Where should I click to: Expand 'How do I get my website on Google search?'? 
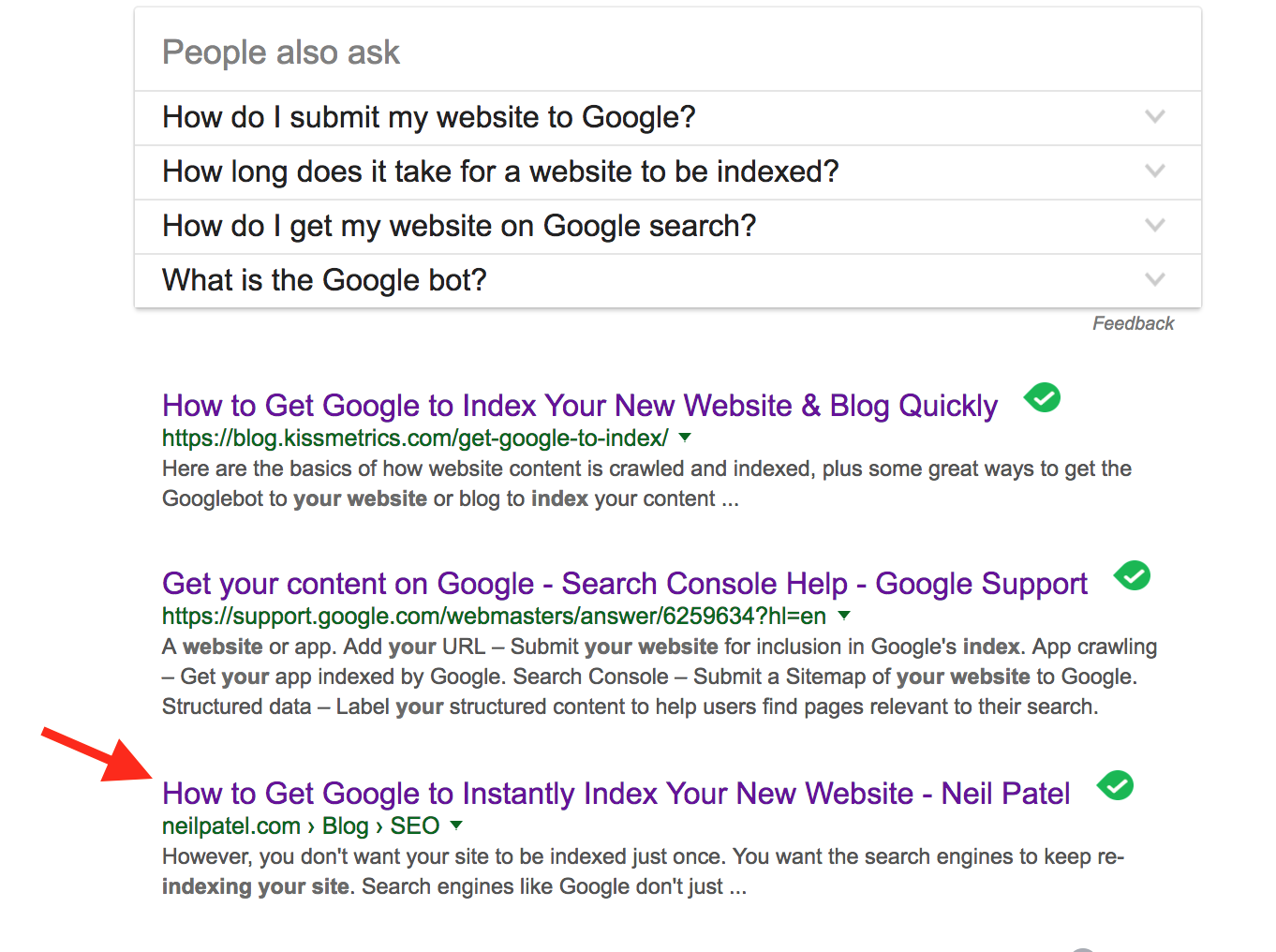tap(668, 226)
